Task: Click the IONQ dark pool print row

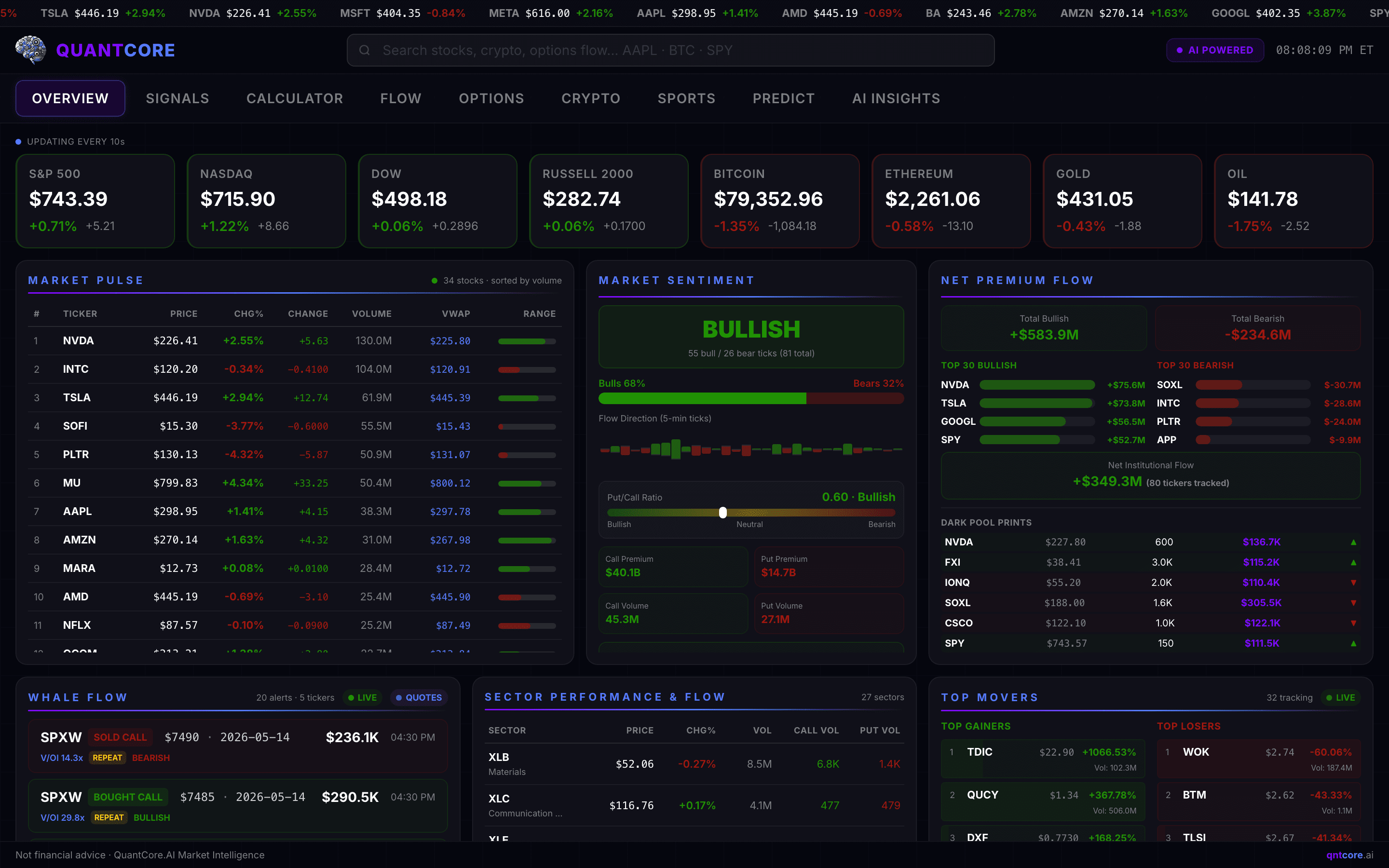Action: pos(1150,582)
